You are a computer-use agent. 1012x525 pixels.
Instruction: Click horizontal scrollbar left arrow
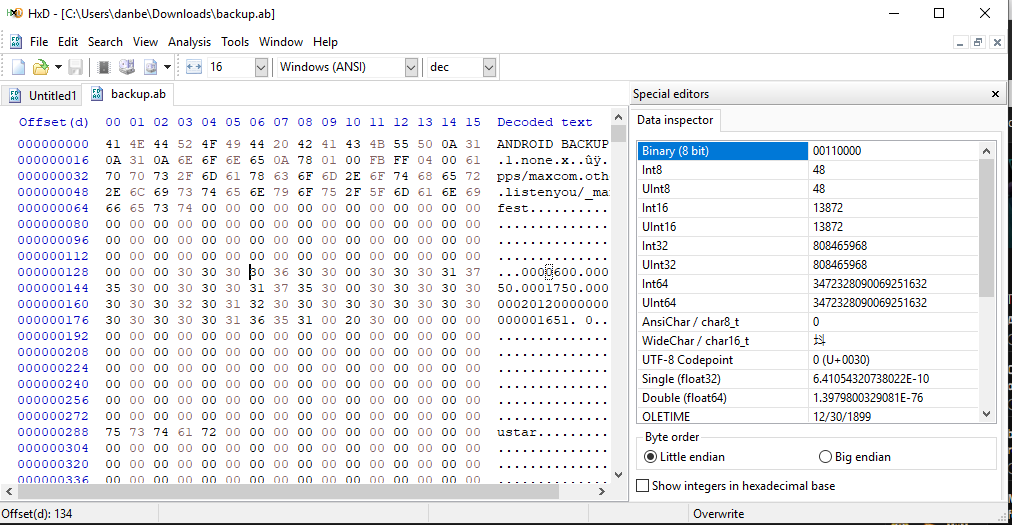[x=9, y=491]
